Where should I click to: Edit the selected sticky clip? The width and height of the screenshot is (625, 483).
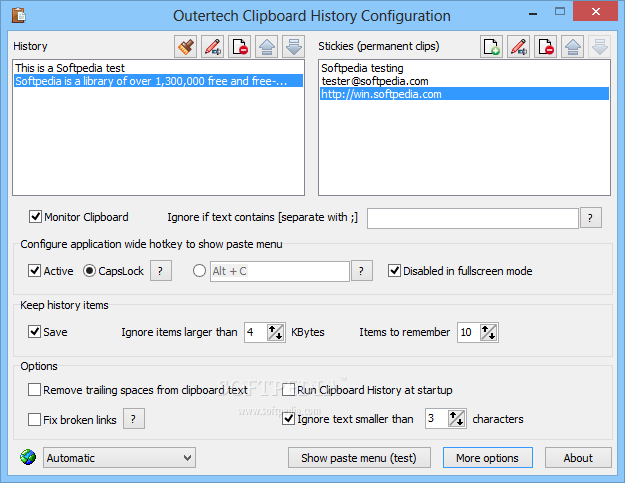(x=519, y=47)
